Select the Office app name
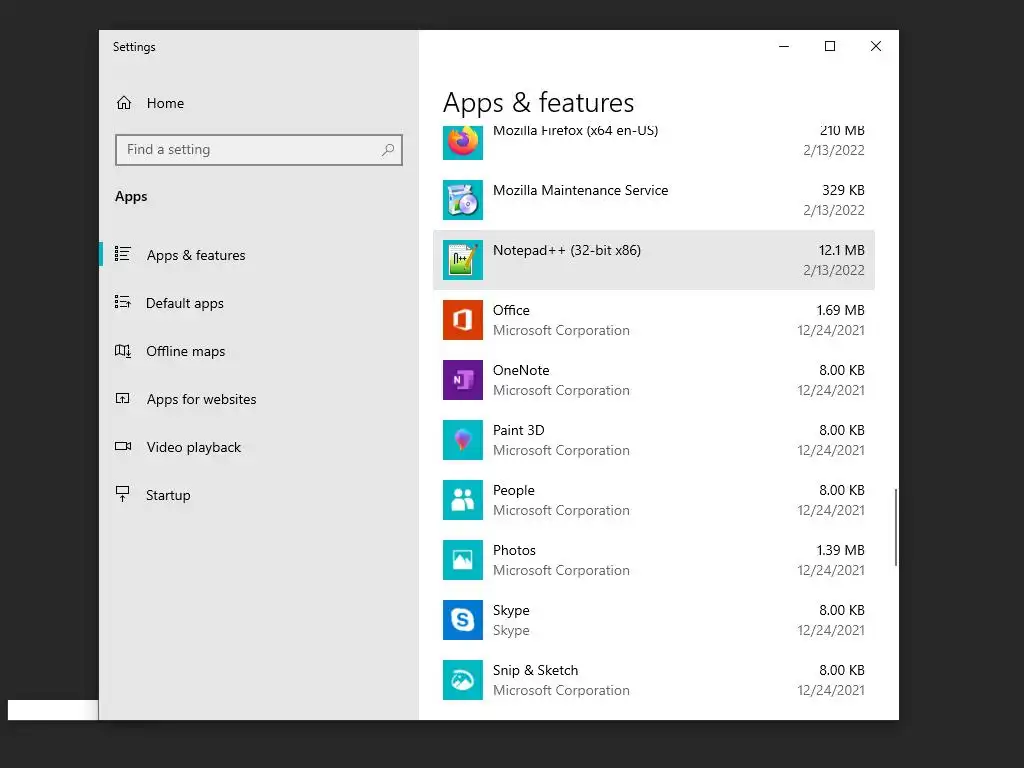The height and width of the screenshot is (768, 1024). [511, 310]
